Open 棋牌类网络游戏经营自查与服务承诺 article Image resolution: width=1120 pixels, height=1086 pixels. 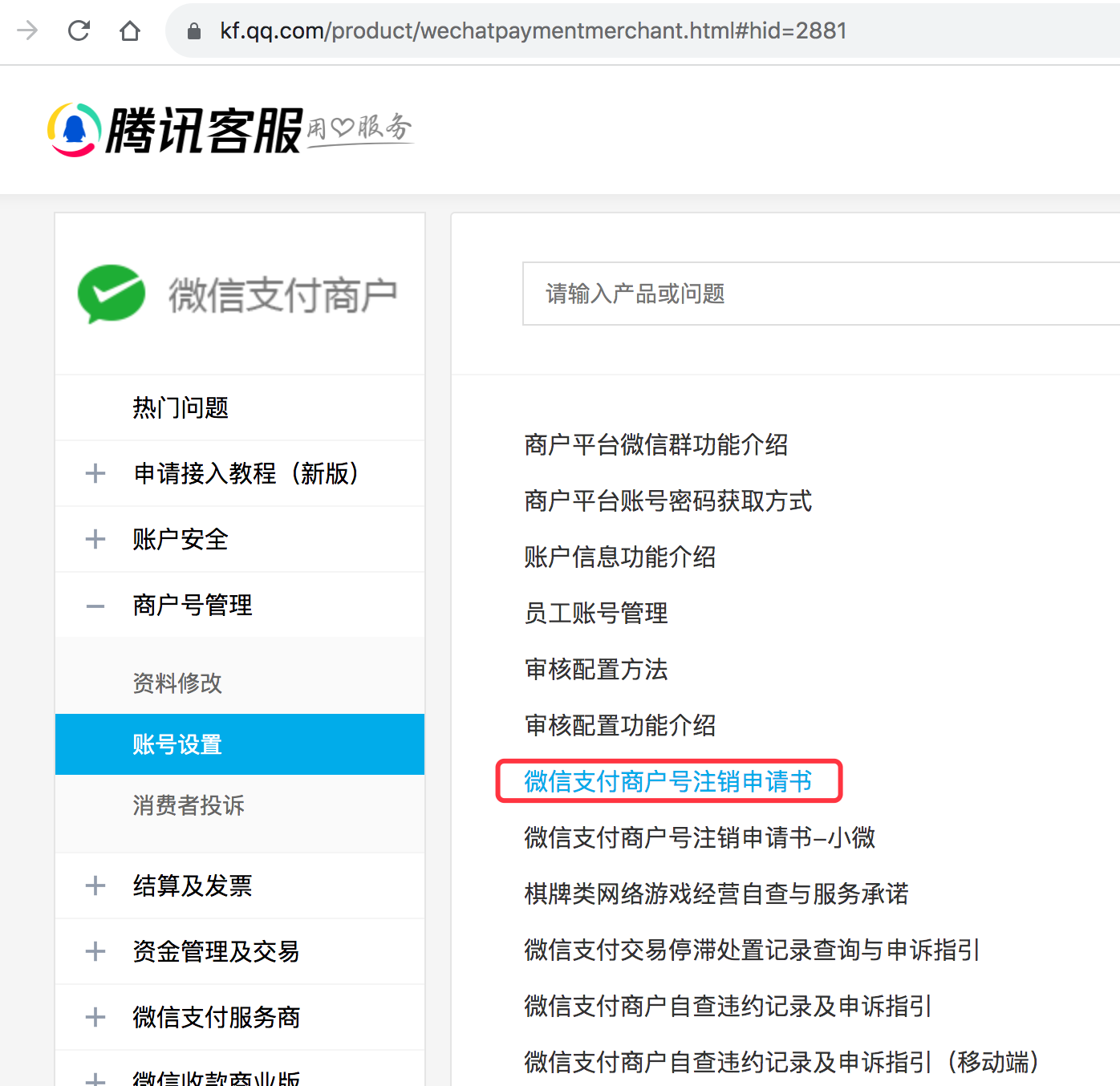point(716,894)
